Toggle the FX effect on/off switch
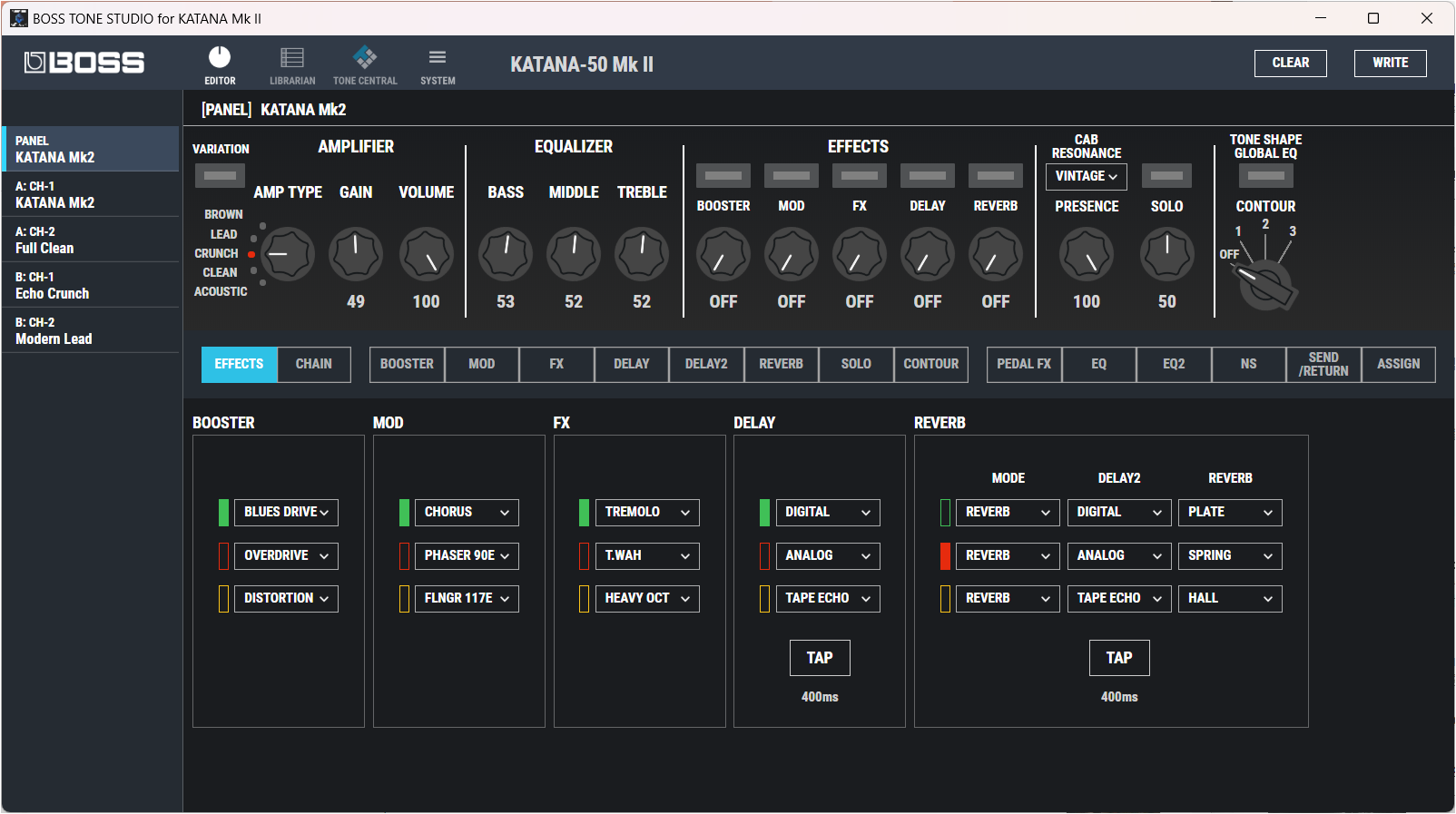Image resolution: width=1456 pixels, height=814 pixels. [x=860, y=175]
